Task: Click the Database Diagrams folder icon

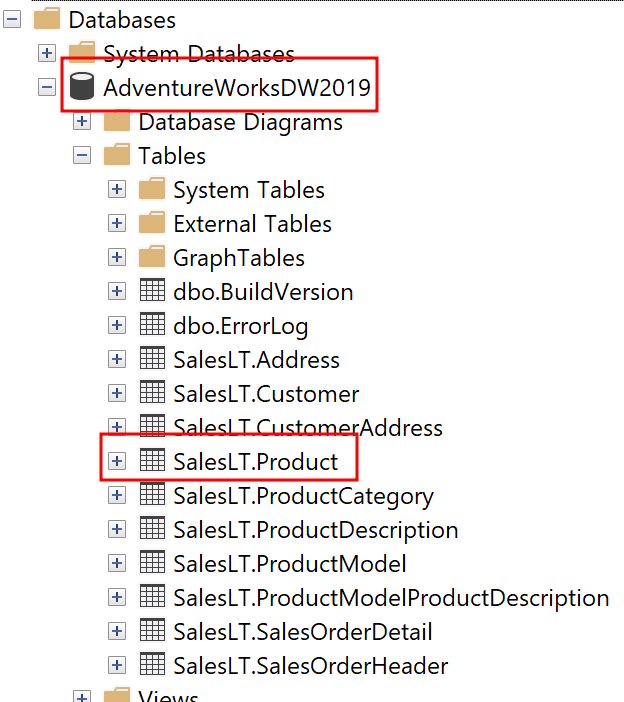Action: [117, 122]
